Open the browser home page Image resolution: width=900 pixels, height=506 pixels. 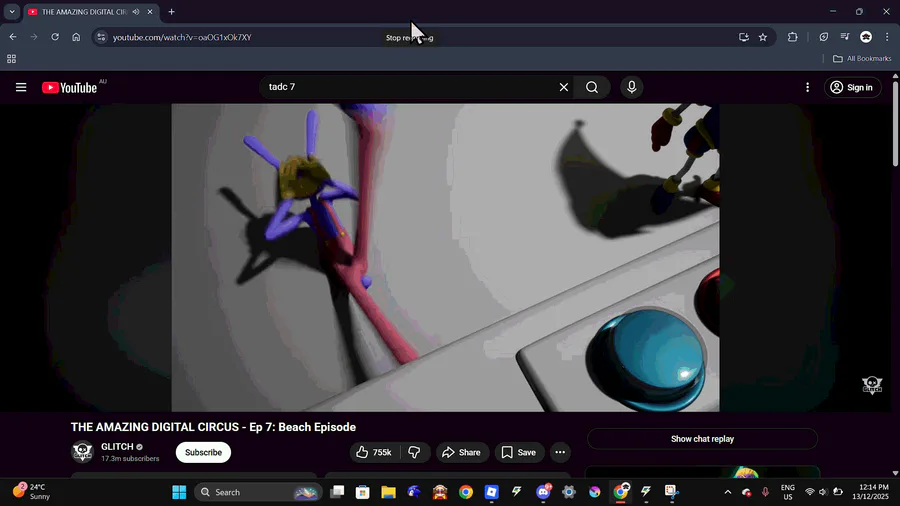[76, 37]
